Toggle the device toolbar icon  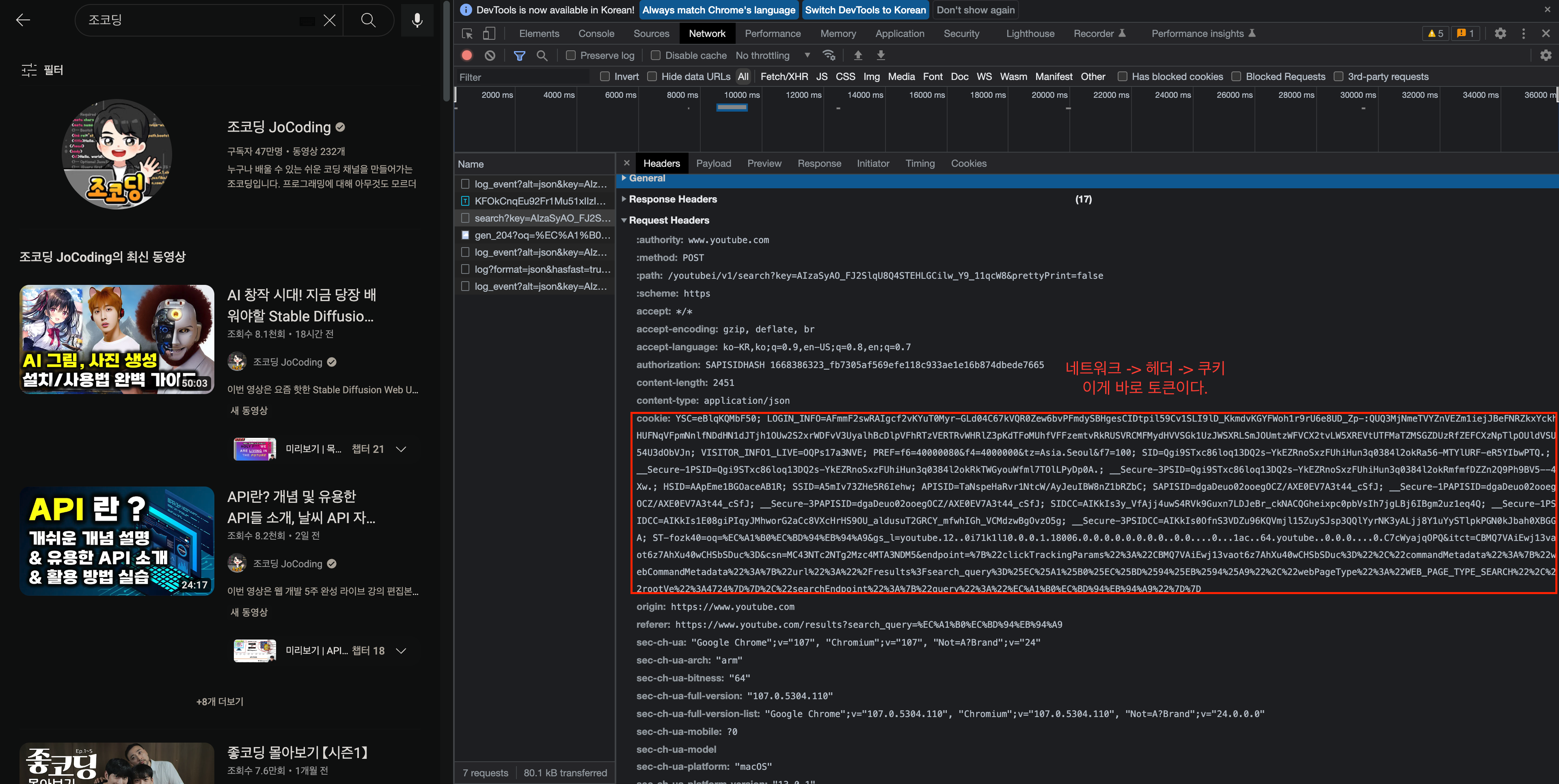(488, 33)
